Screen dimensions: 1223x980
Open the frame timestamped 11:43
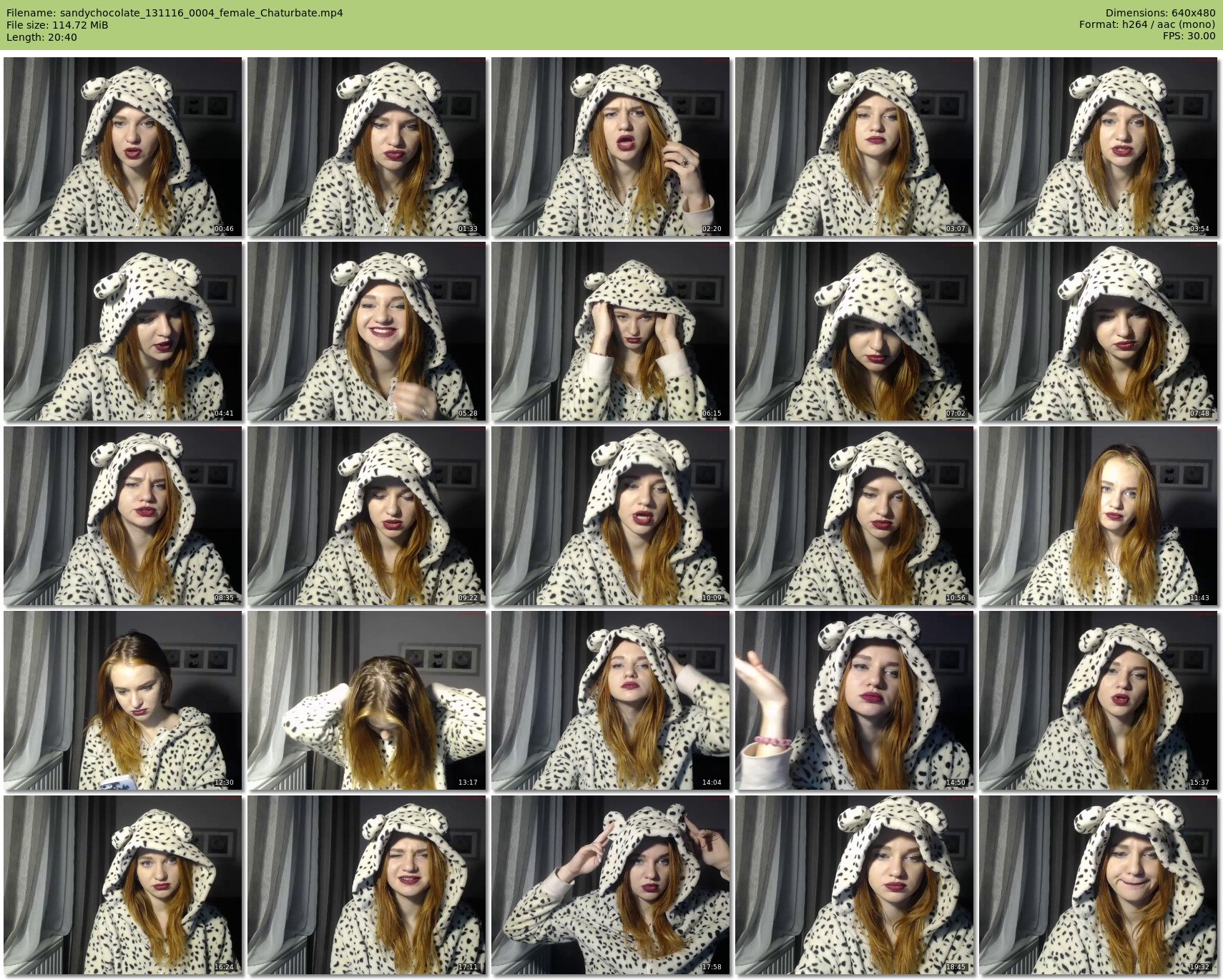[1099, 516]
